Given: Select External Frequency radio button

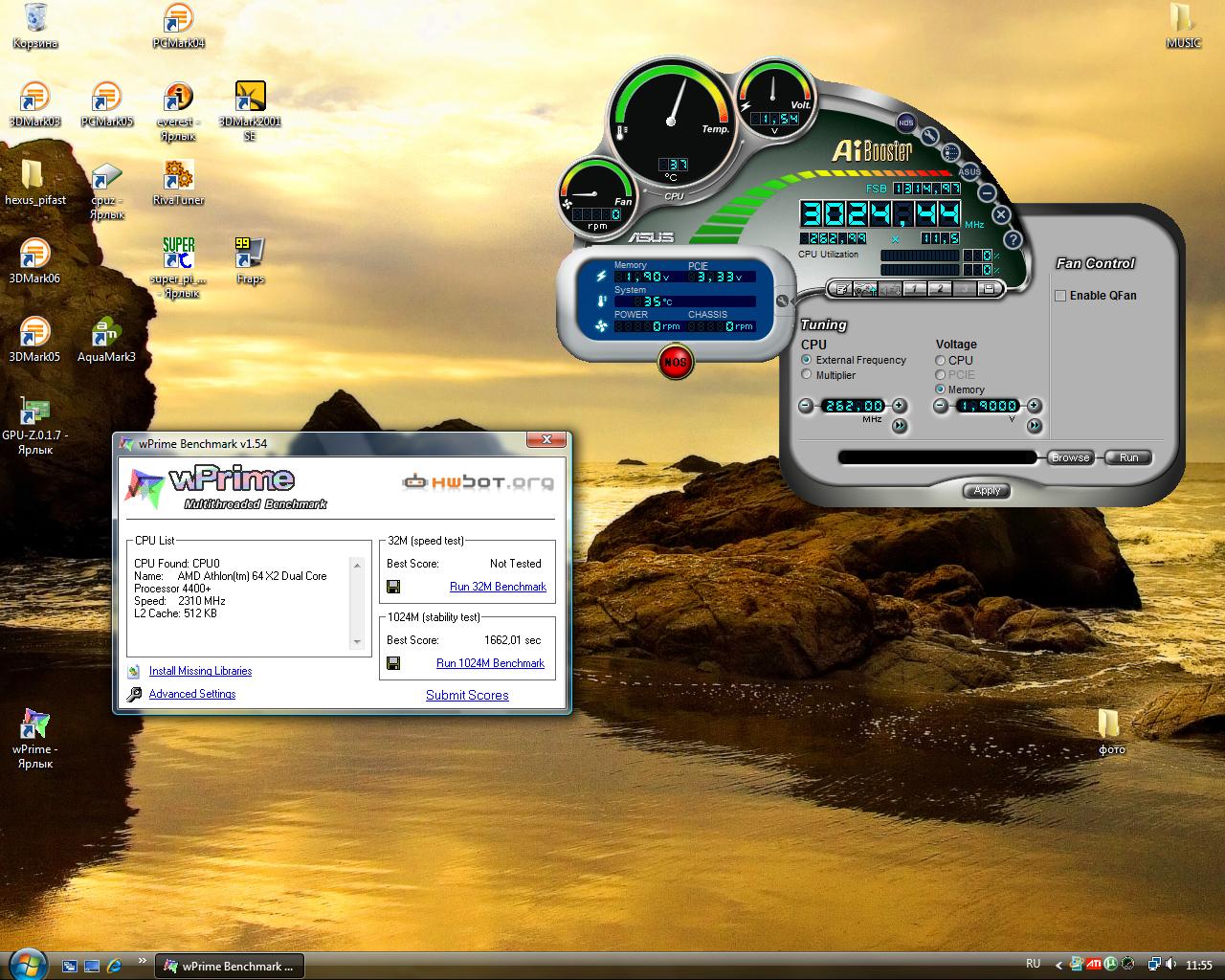Looking at the screenshot, I should (x=807, y=360).
